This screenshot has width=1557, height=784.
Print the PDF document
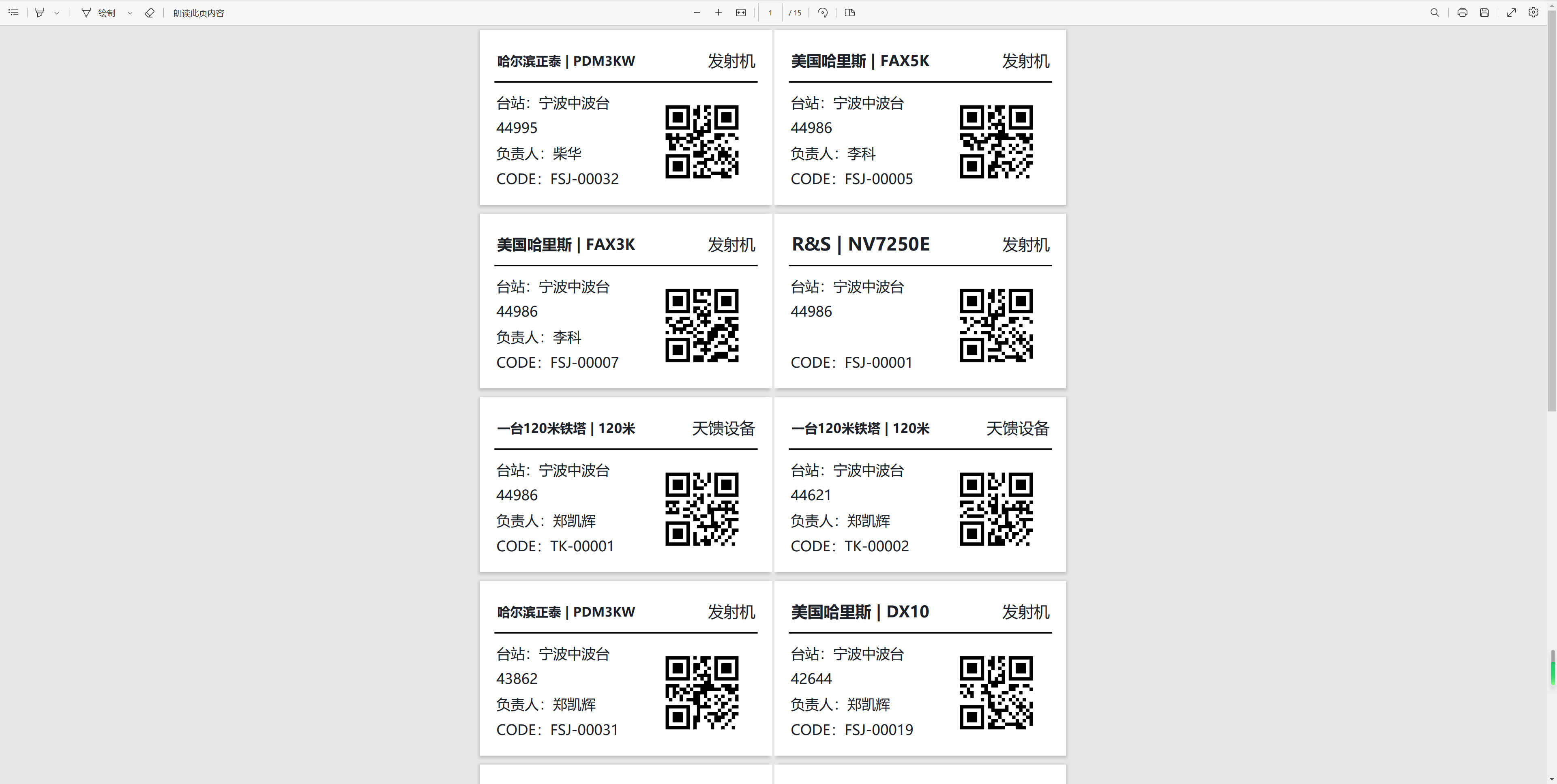[x=1462, y=13]
